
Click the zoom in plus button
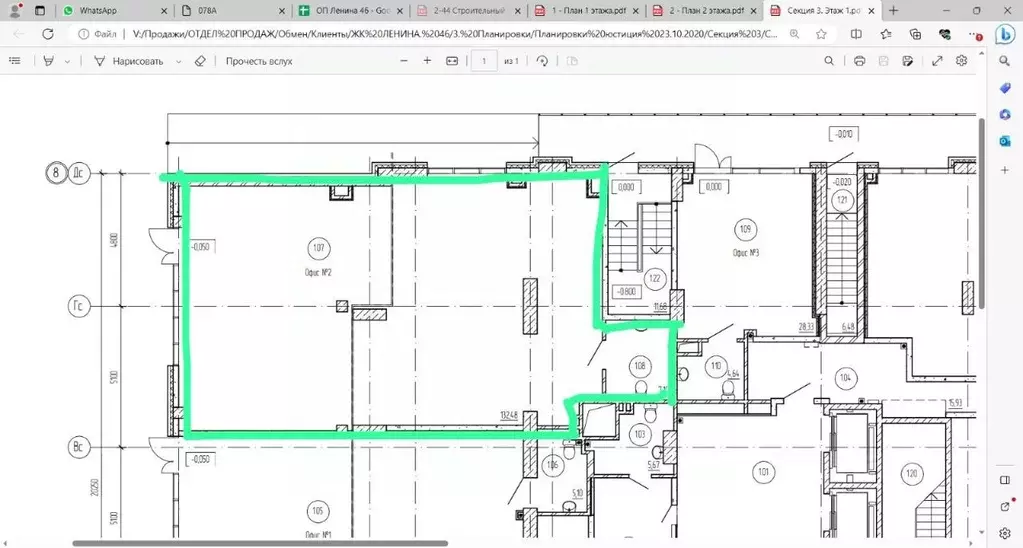(427, 61)
